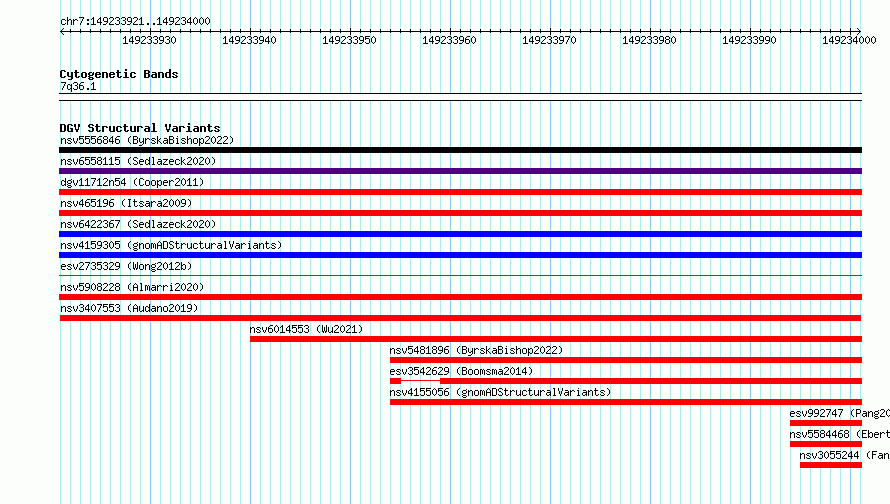Screen dimensions: 890x504
Task: Open the esv2735329 (Wong2012b) label
Action: (126, 266)
